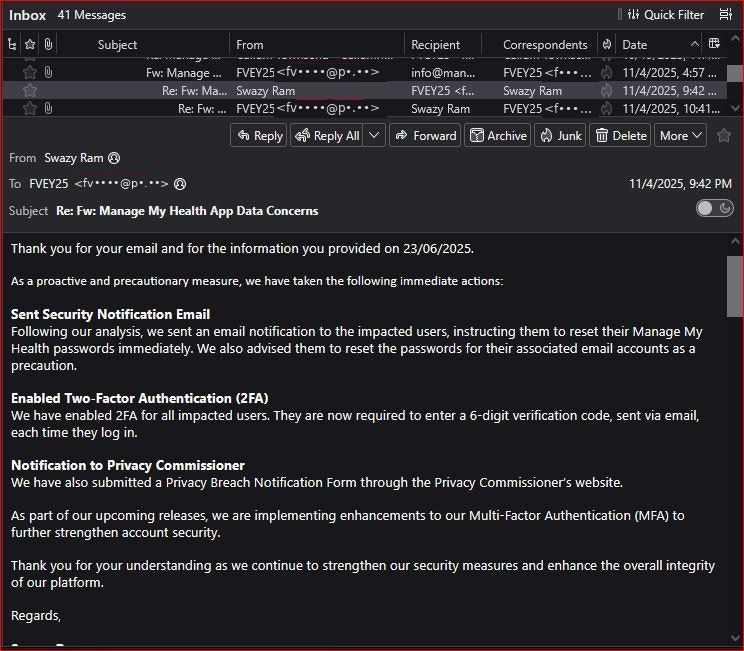Click the 41 Messages count
Screen dimensions: 744x651
[x=92, y=15]
